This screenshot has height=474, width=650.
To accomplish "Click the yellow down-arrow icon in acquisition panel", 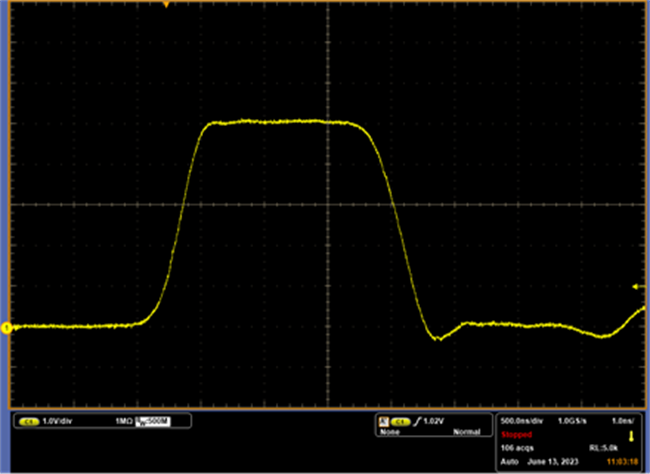I will click(630, 435).
